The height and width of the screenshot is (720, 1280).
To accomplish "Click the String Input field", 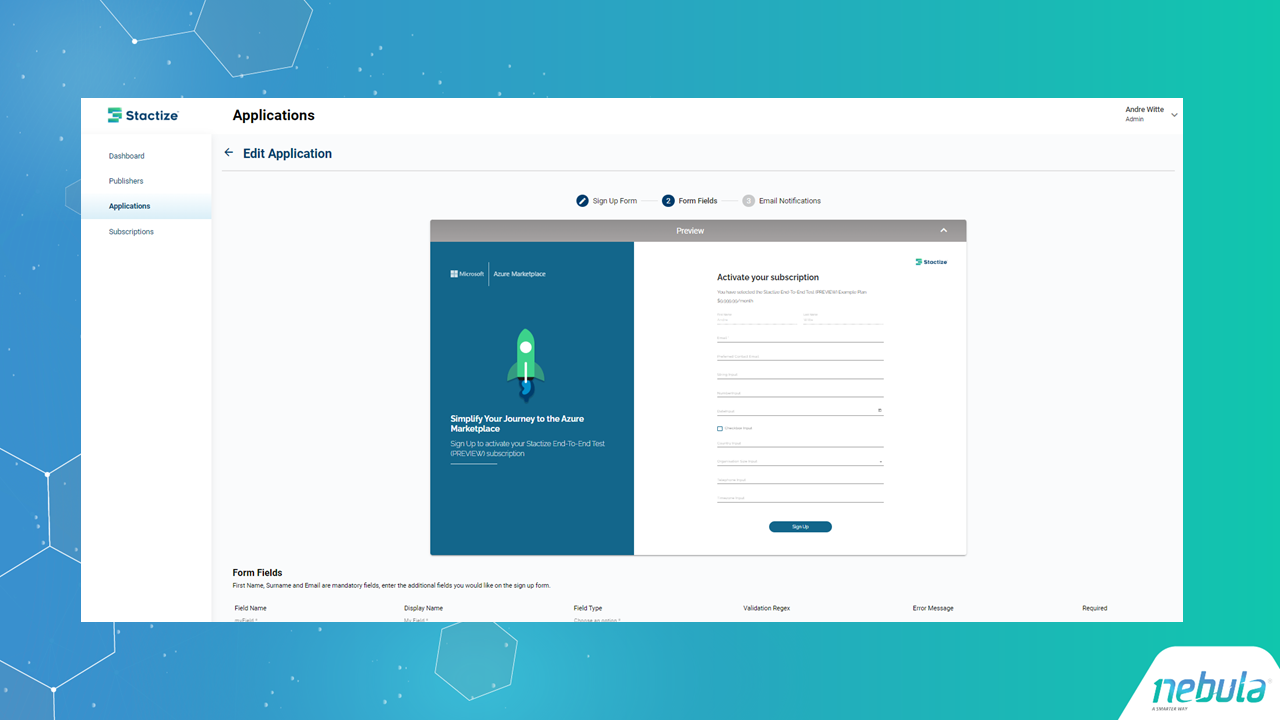I will [800, 374].
